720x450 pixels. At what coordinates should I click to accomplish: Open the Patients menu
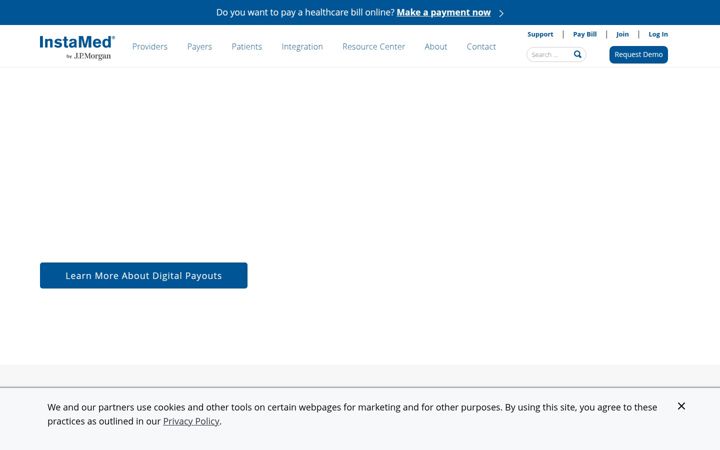tap(247, 46)
